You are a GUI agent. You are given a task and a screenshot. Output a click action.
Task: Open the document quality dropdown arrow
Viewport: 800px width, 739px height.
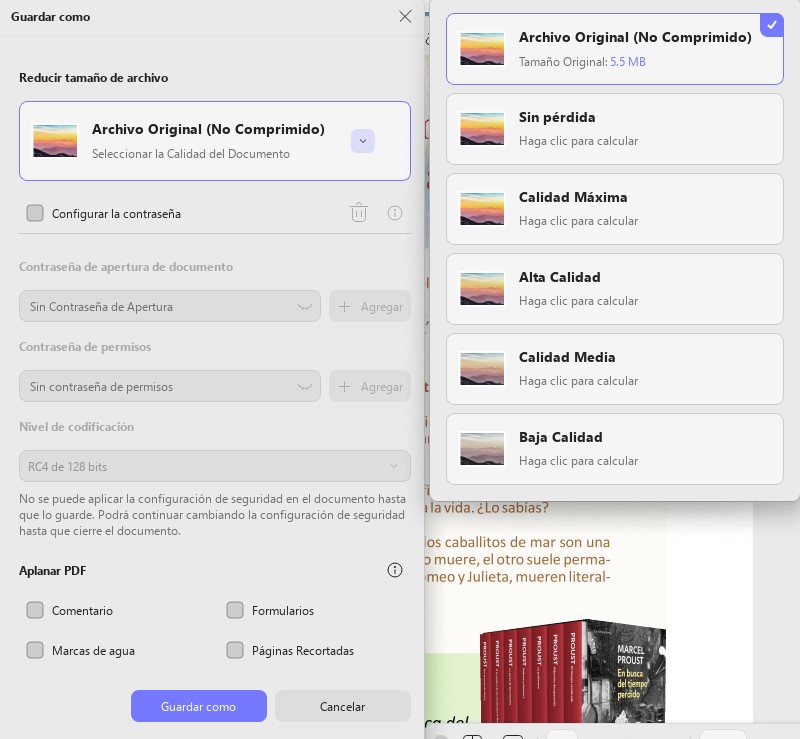[363, 141]
